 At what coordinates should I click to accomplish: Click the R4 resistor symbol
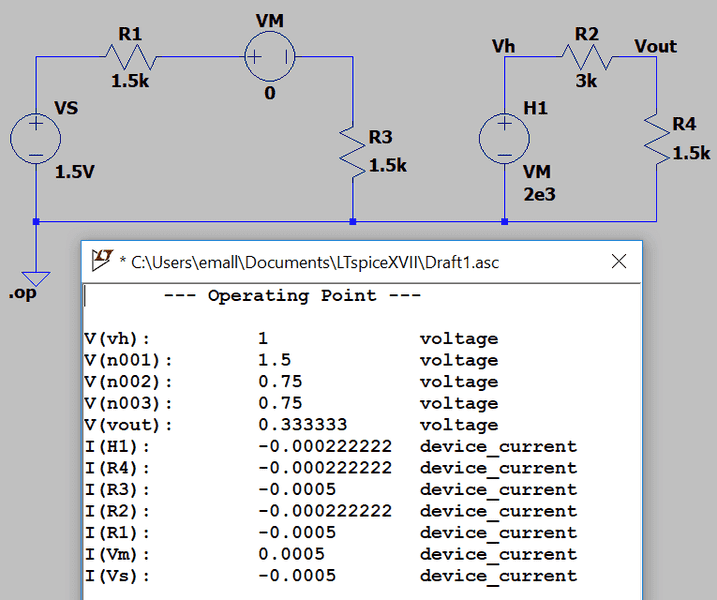tap(656, 139)
